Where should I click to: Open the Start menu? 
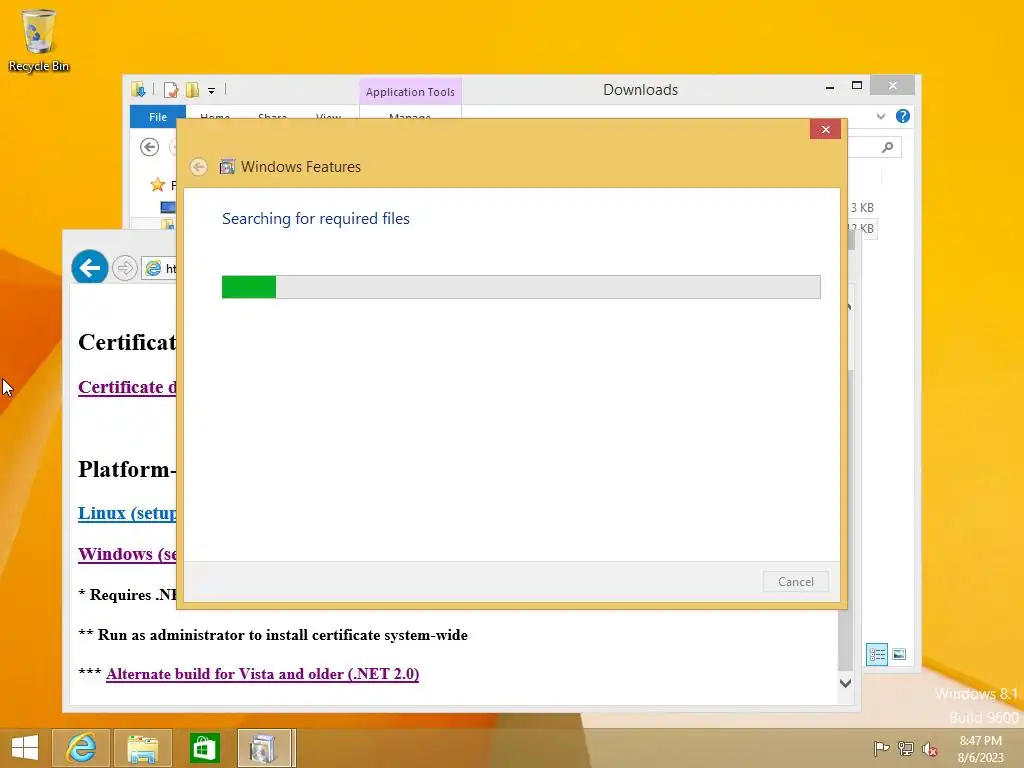25,748
